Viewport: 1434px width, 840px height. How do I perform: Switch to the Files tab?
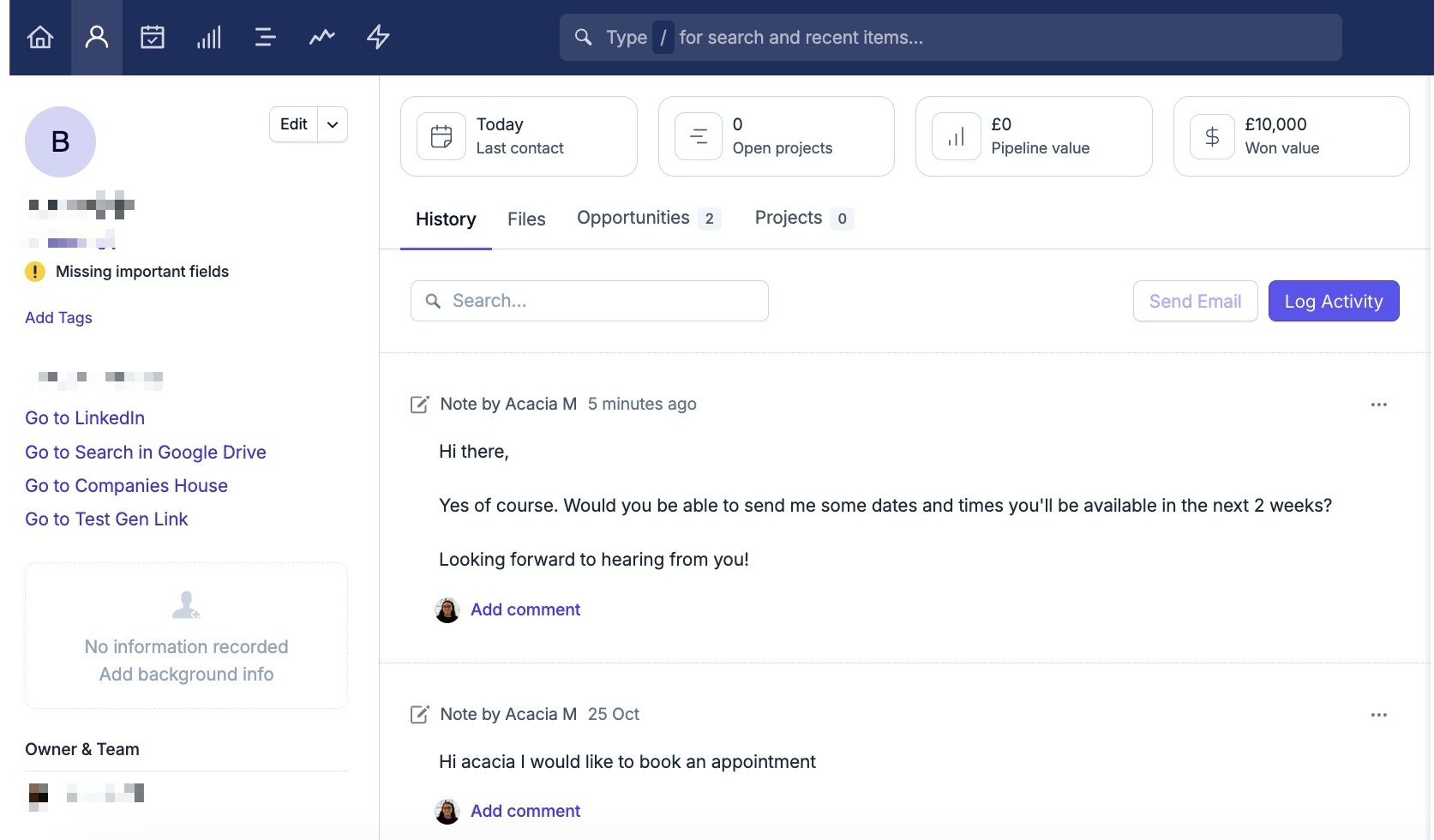pyautogui.click(x=526, y=219)
